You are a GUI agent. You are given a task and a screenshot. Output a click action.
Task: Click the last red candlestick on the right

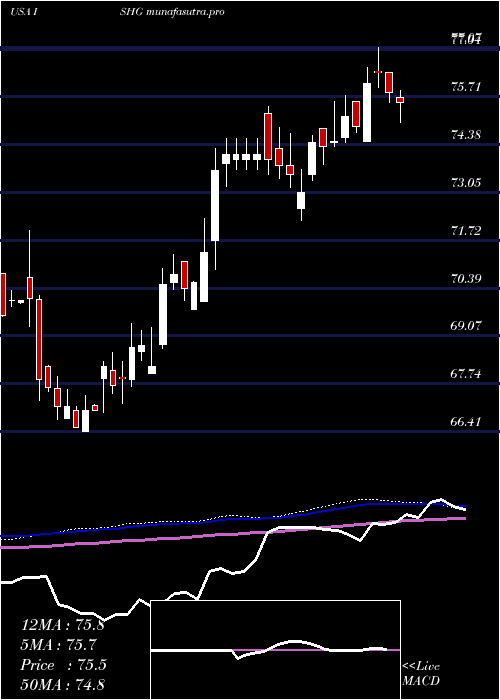coord(400,100)
